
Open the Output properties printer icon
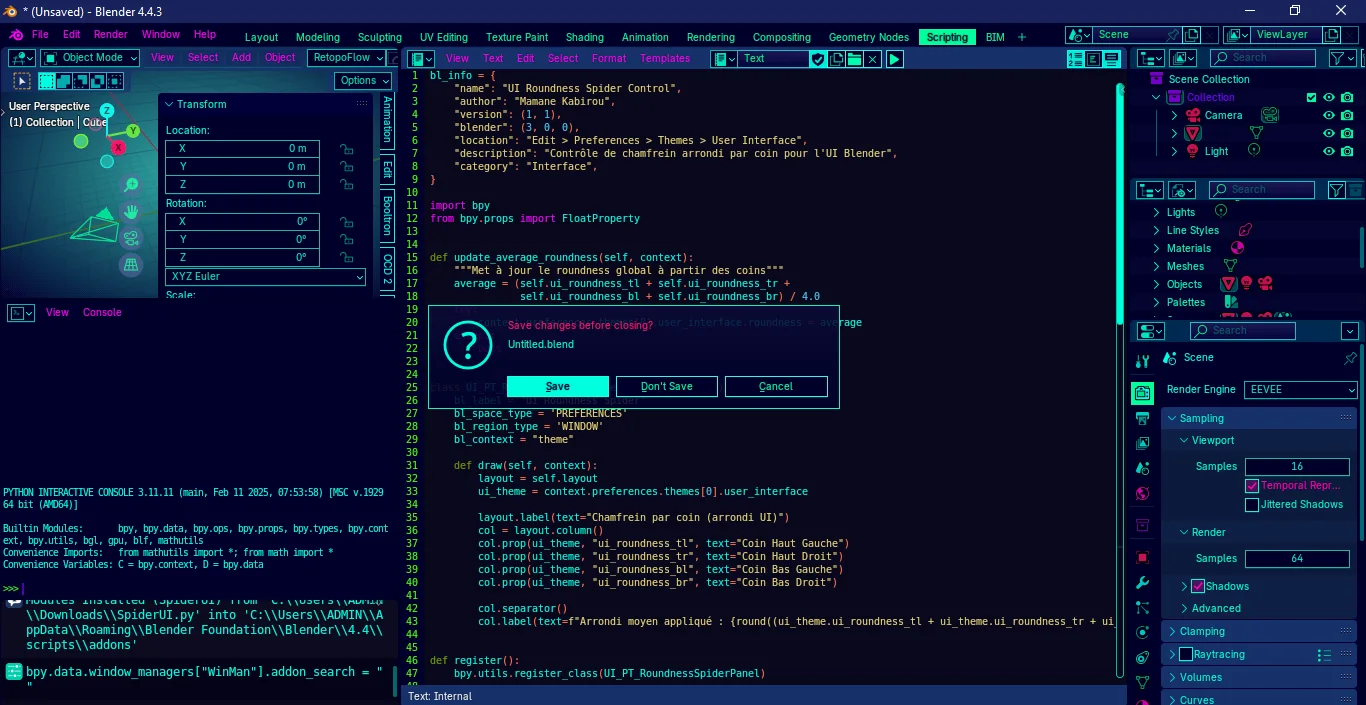coord(1143,418)
